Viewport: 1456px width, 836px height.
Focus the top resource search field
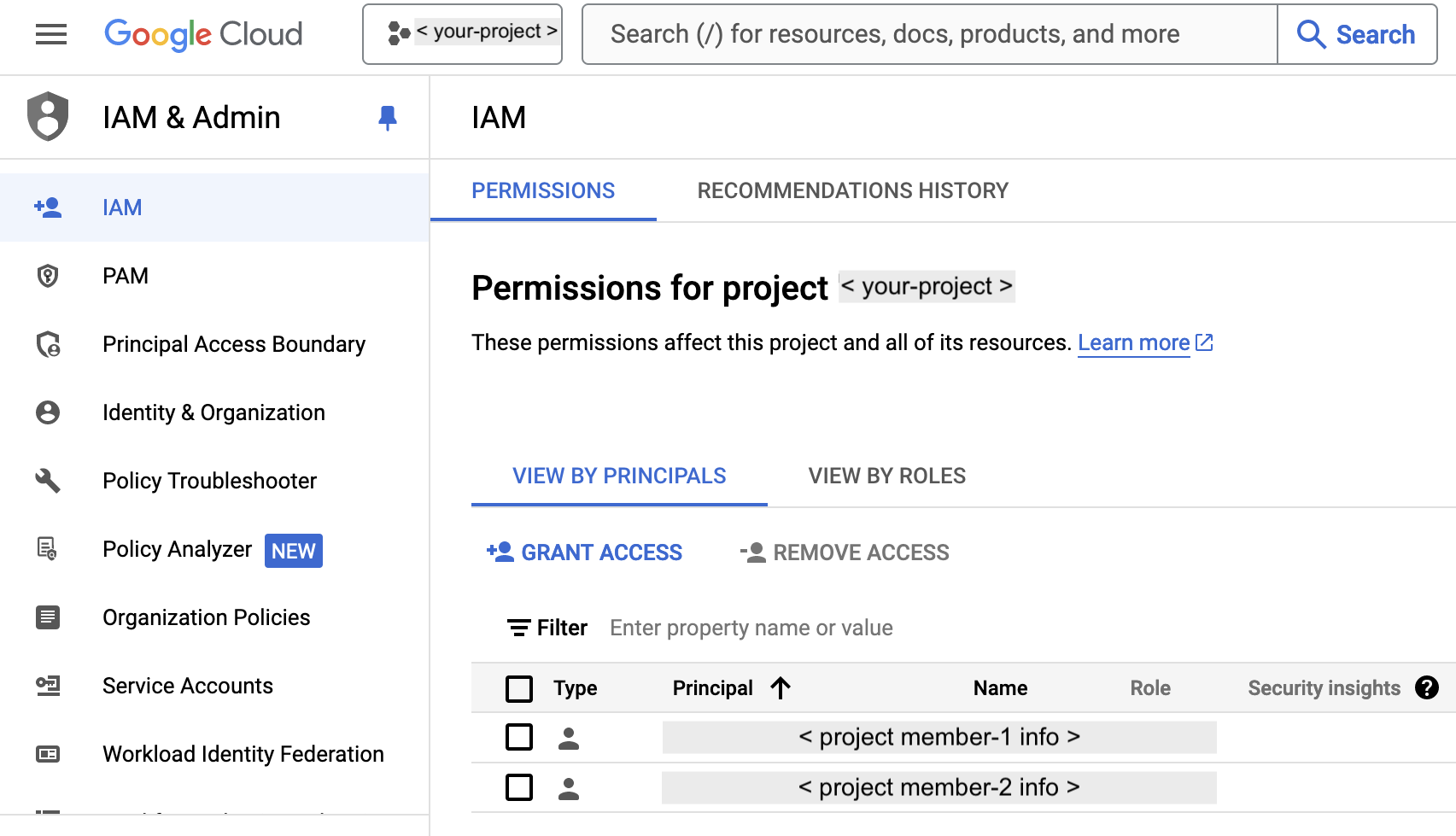click(x=930, y=34)
